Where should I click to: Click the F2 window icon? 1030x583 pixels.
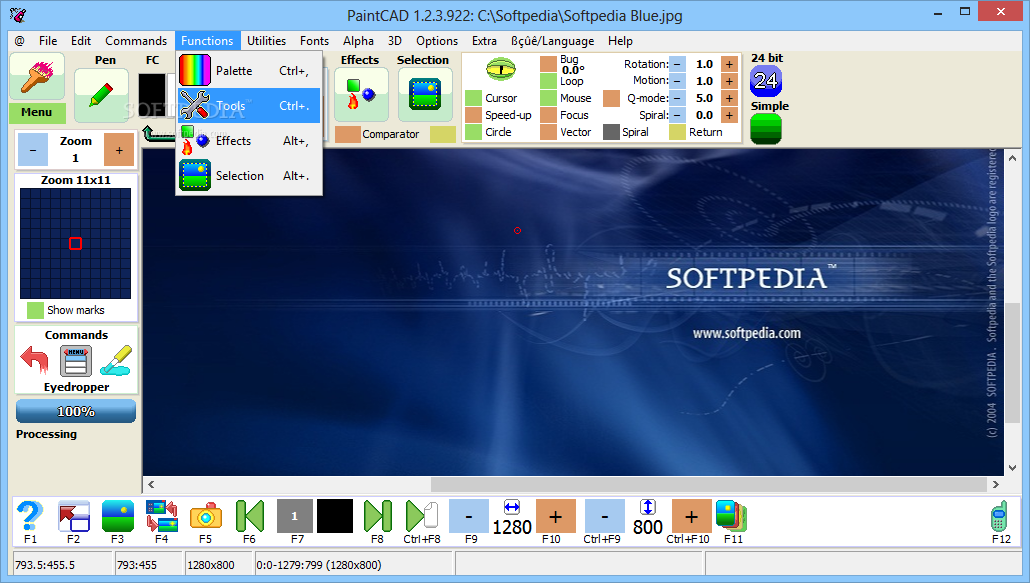tap(74, 516)
